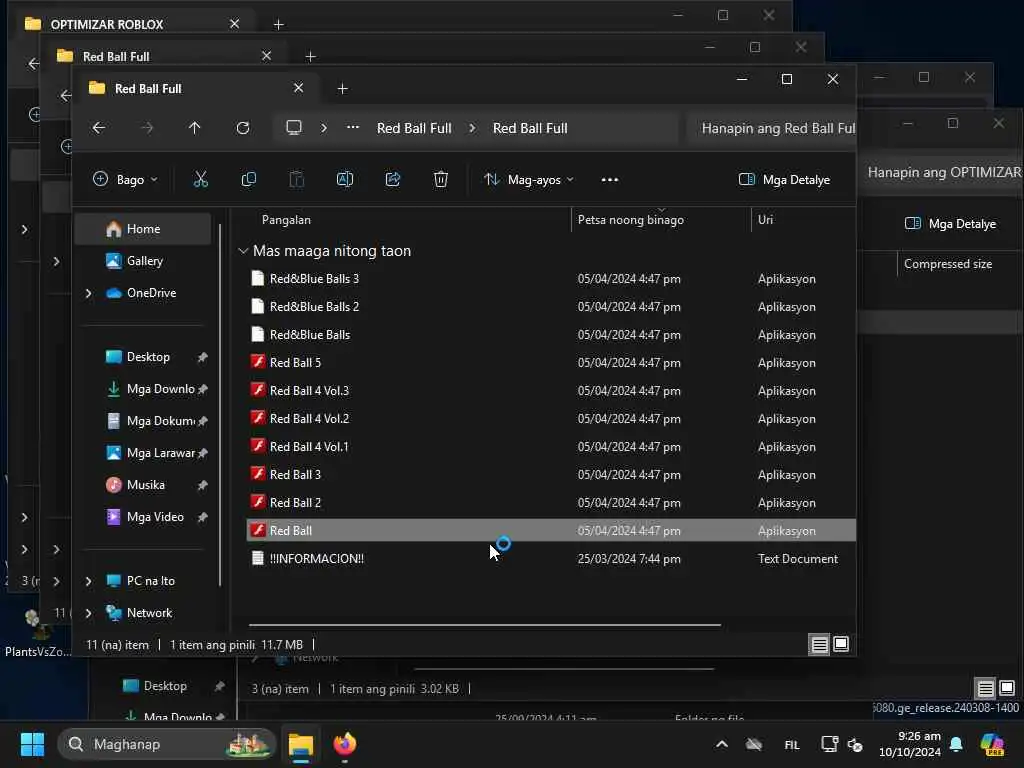Open the notification bell in taskbar
Image resolution: width=1024 pixels, height=768 pixels.
tap(956, 744)
